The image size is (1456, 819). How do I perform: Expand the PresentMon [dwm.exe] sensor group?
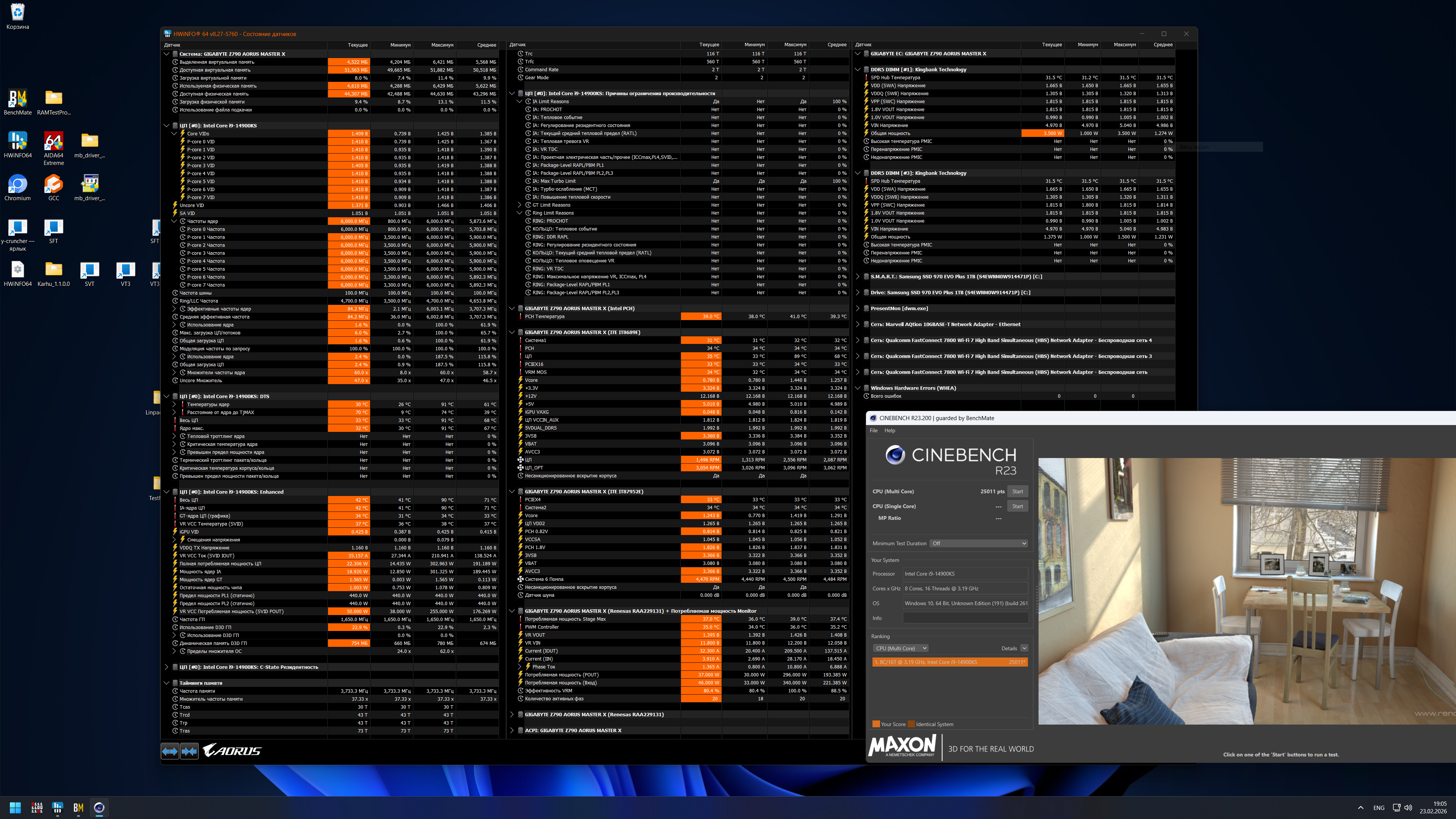coord(858,309)
